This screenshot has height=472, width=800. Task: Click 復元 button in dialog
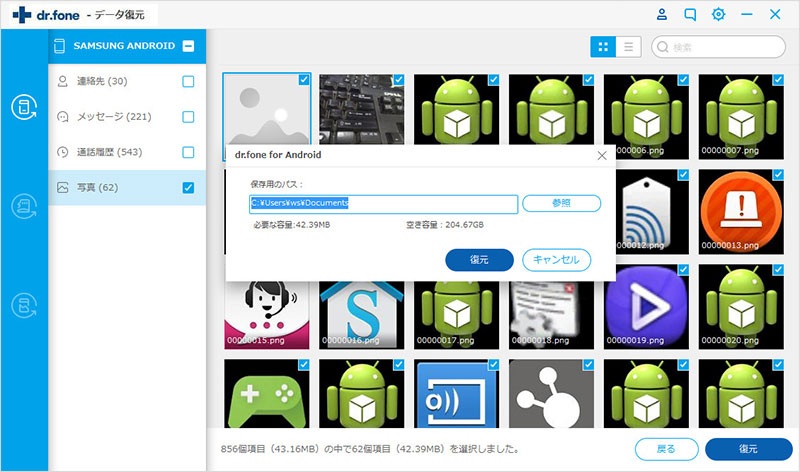[479, 260]
